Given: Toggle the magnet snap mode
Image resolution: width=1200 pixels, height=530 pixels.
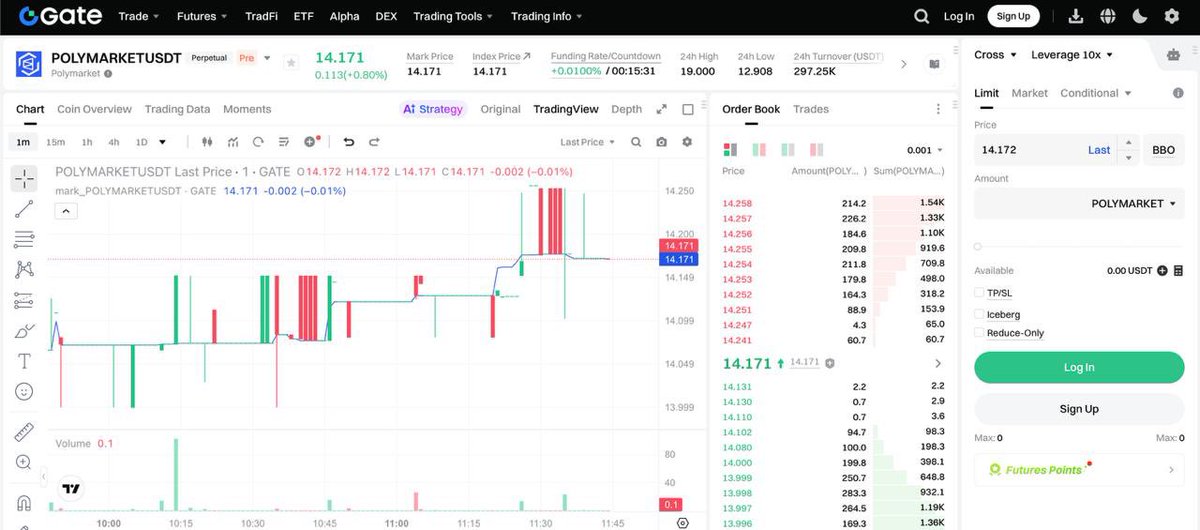Looking at the screenshot, I should point(24,502).
